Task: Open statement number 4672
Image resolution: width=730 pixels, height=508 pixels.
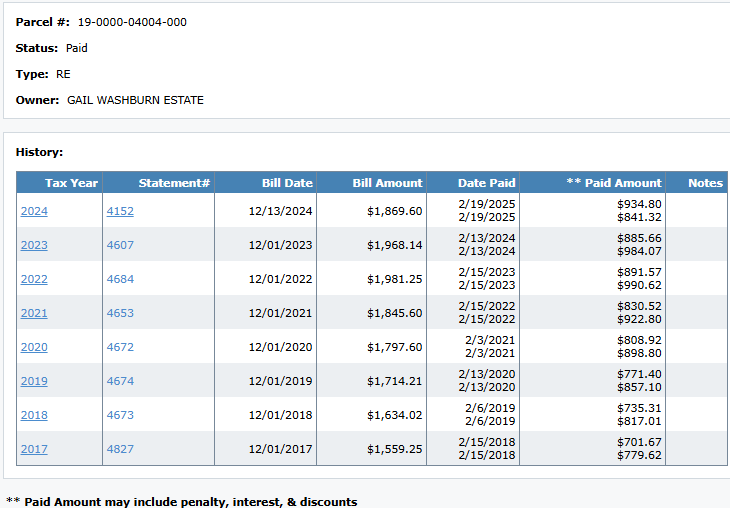Action: point(120,347)
